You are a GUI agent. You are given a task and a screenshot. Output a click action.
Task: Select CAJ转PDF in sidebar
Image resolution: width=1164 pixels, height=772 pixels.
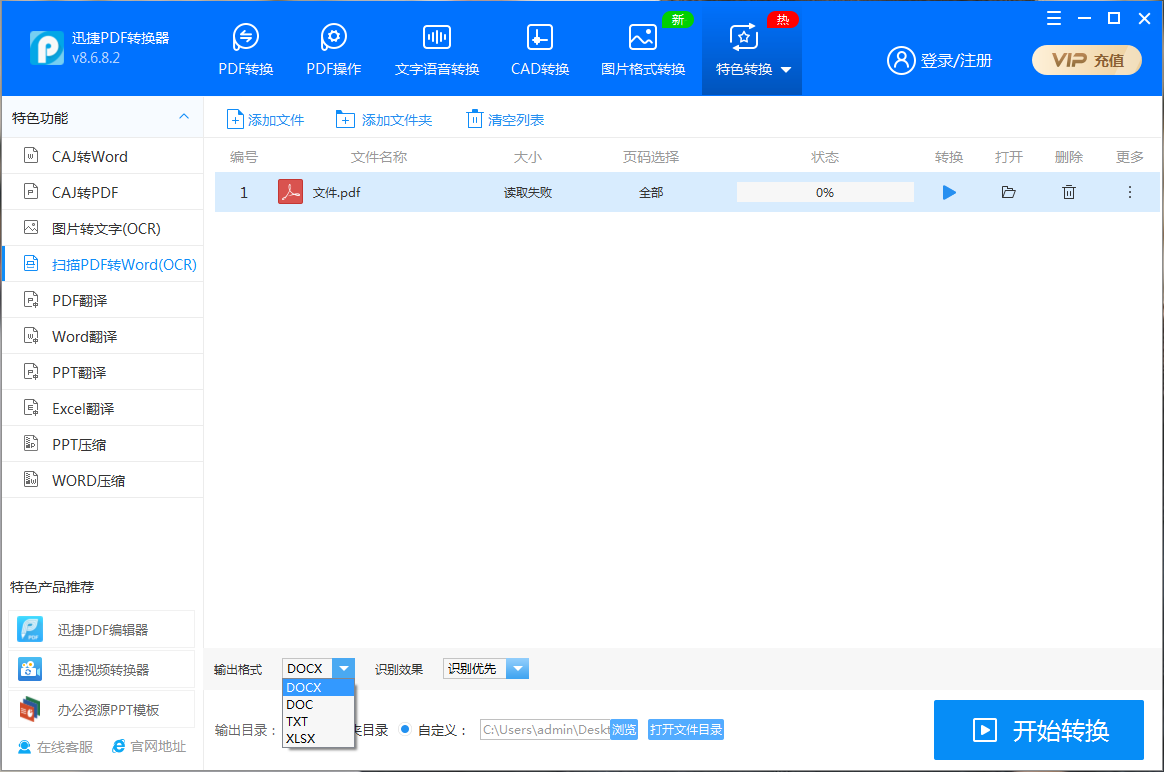(103, 192)
